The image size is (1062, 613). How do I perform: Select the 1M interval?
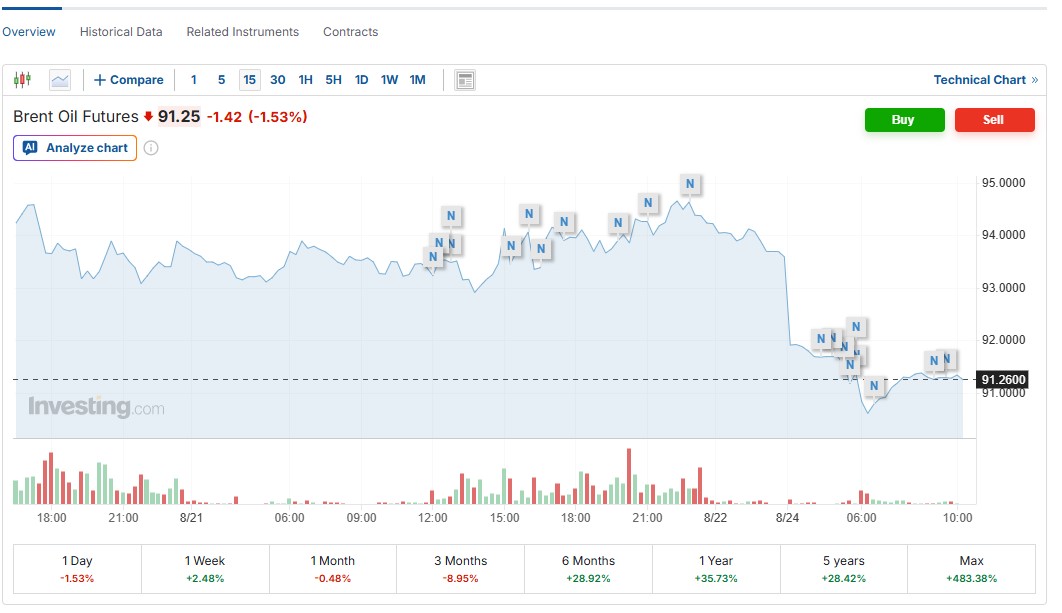[418, 80]
